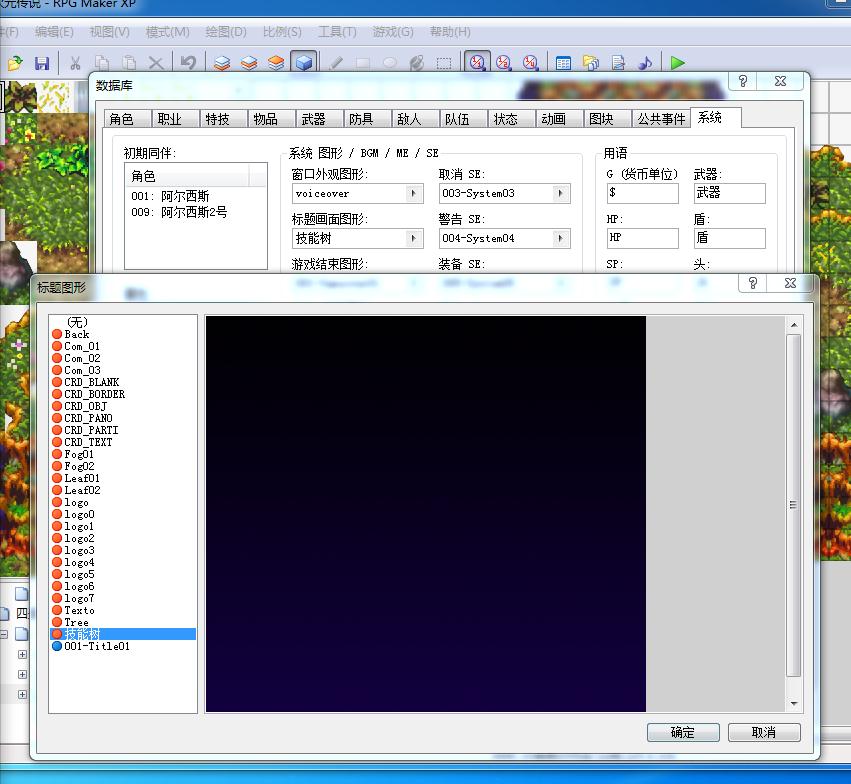
Task: Start playtest with the green play icon
Action: 677,63
